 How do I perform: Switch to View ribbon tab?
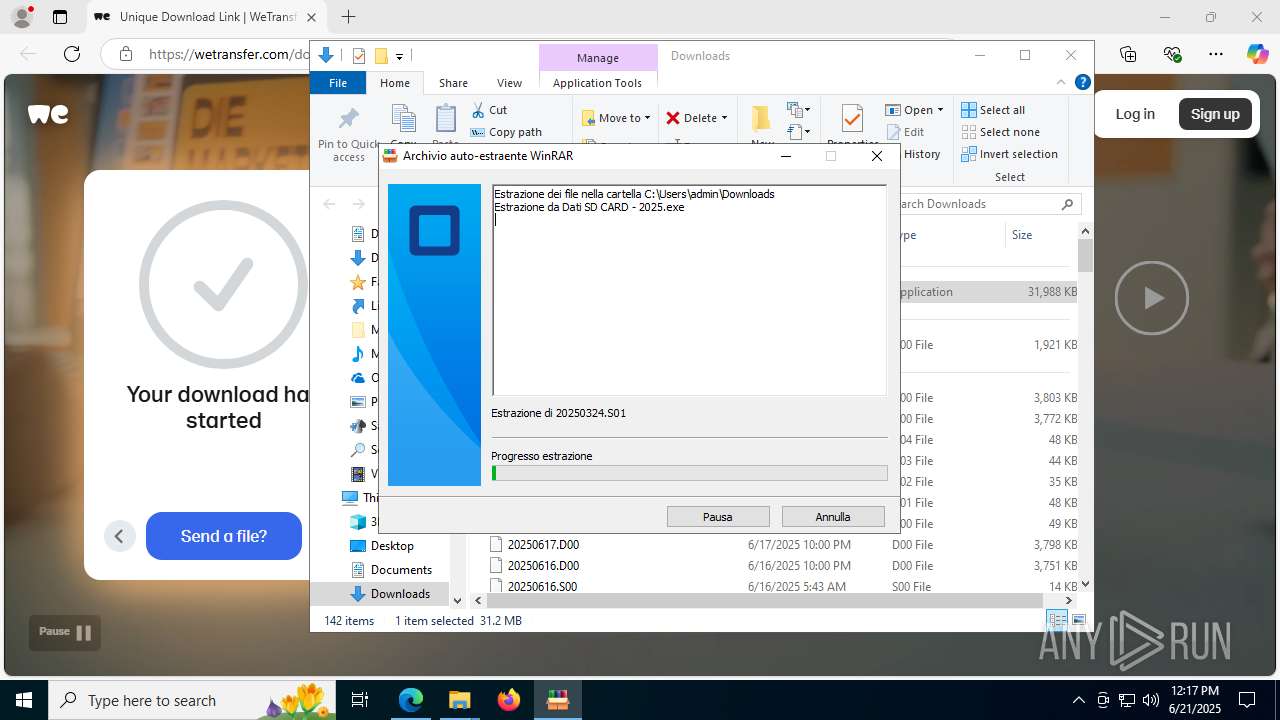pyautogui.click(x=509, y=83)
